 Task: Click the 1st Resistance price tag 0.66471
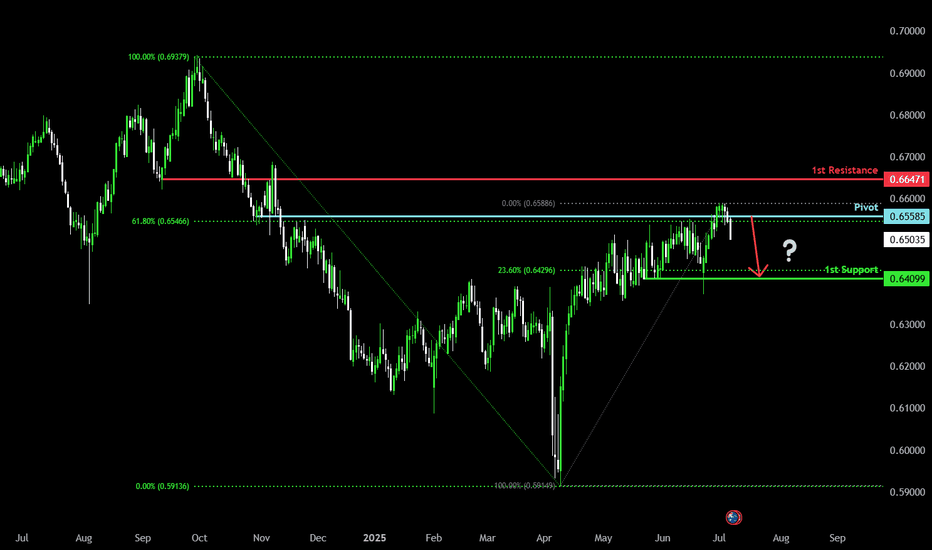click(906, 179)
